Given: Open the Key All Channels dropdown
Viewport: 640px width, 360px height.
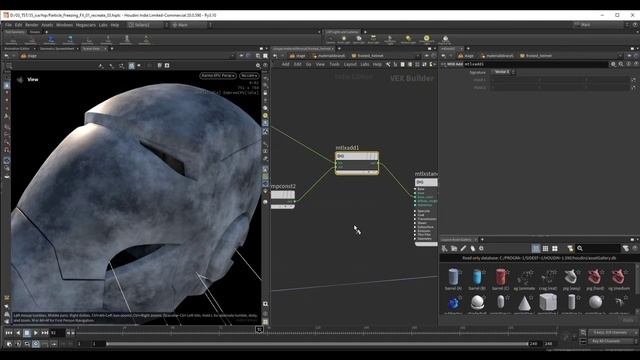Looking at the screenshot, I should pyautogui.click(x=612, y=341).
